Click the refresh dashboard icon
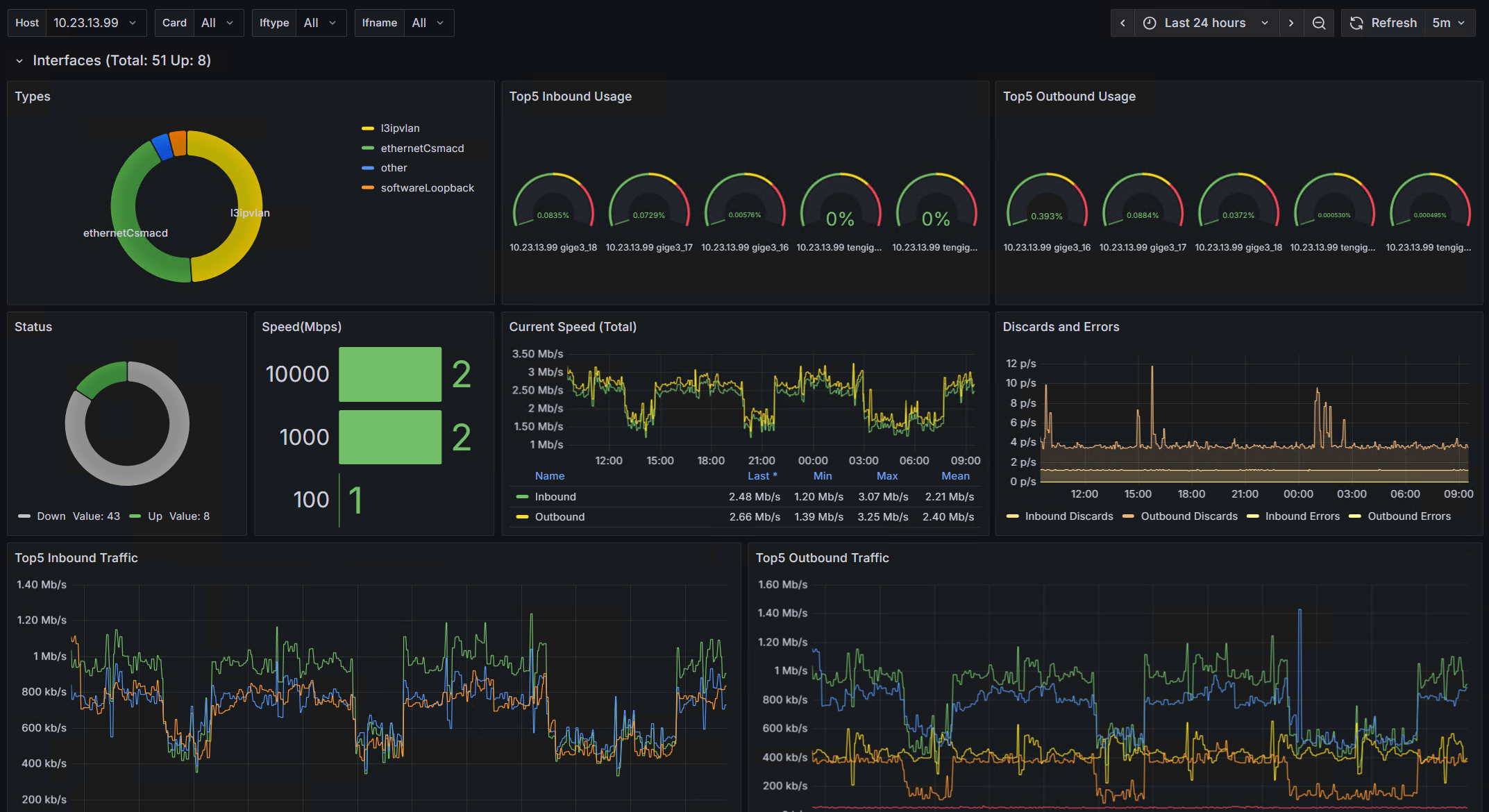Viewport: 1489px width, 812px height. [x=1356, y=23]
